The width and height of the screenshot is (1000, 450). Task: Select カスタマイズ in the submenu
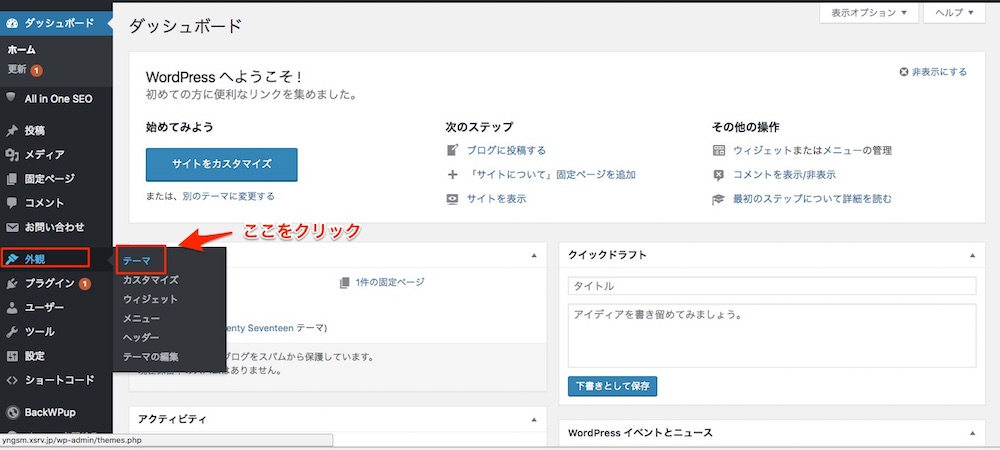click(151, 280)
